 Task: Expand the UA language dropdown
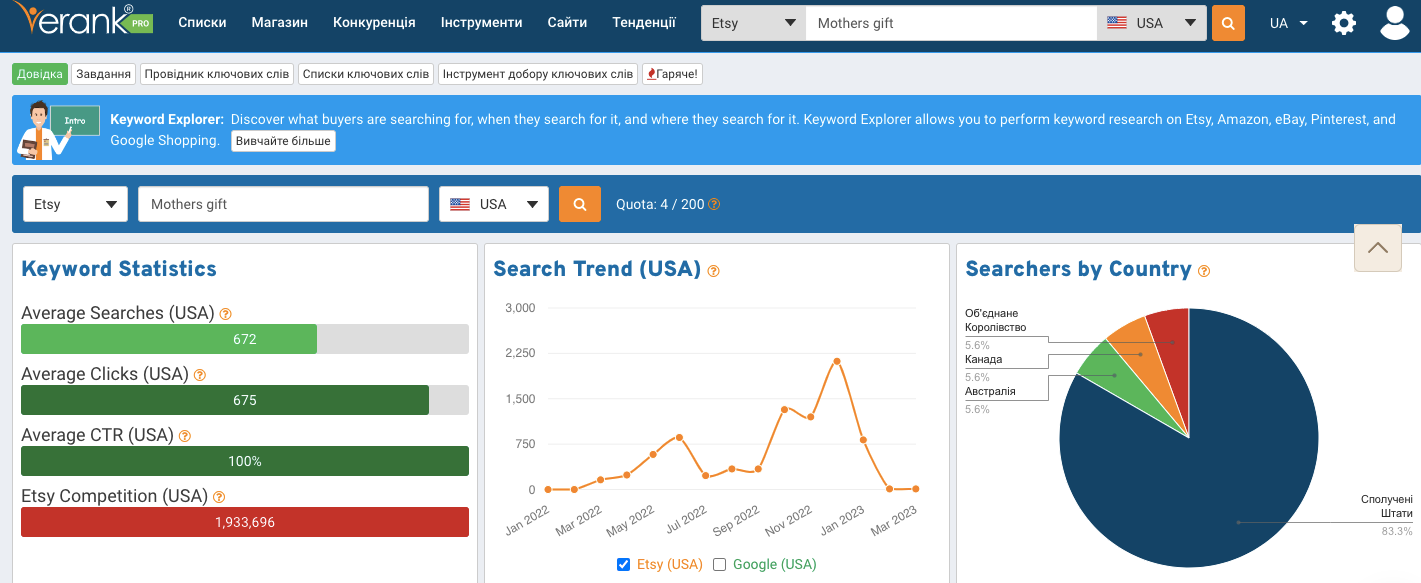pyautogui.click(x=1289, y=23)
